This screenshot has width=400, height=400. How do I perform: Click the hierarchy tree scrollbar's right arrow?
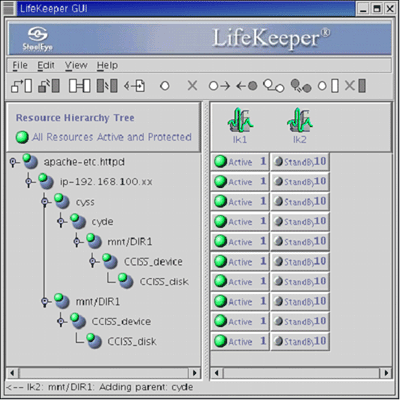194,373
